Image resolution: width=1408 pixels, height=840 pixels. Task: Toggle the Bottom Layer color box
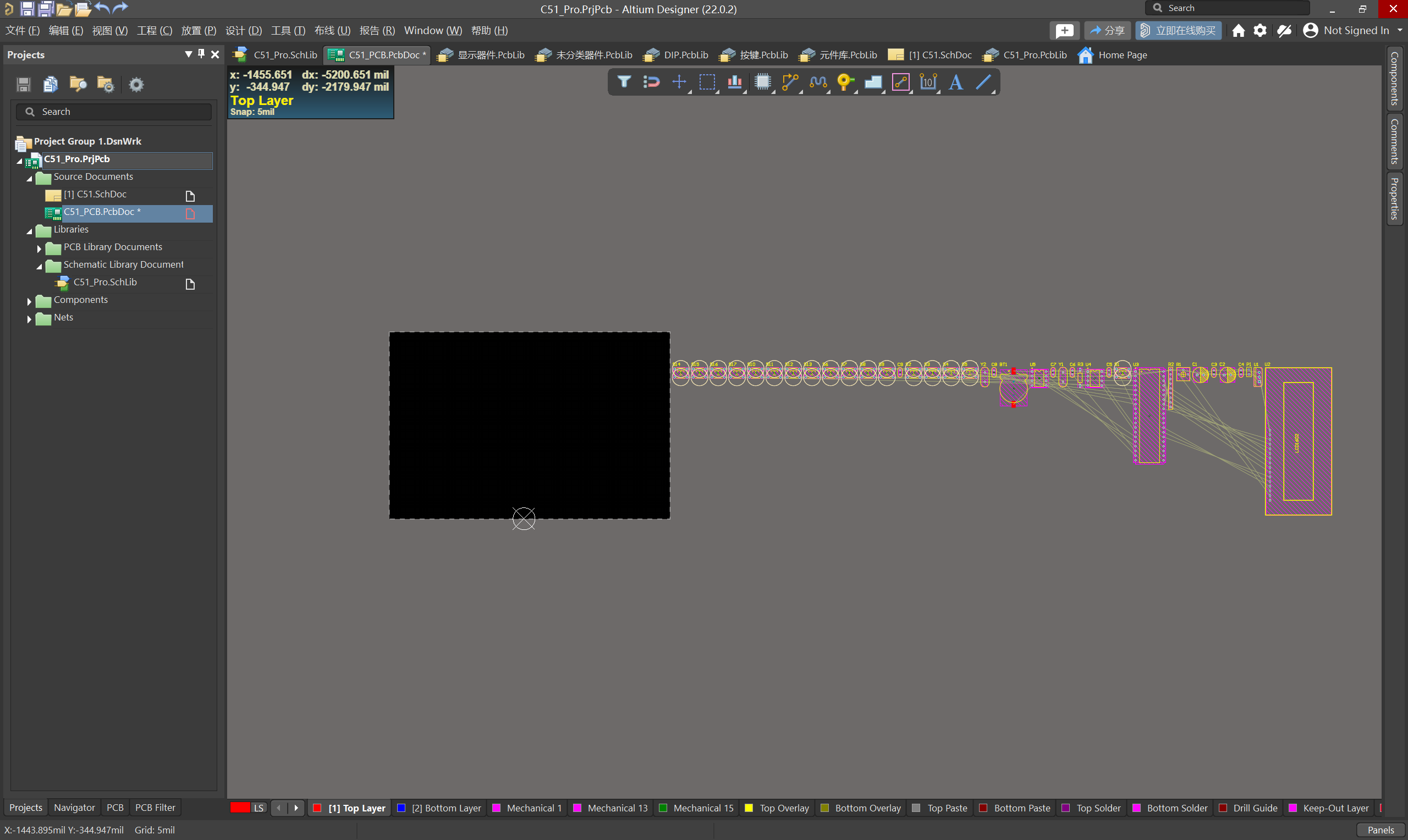[402, 808]
